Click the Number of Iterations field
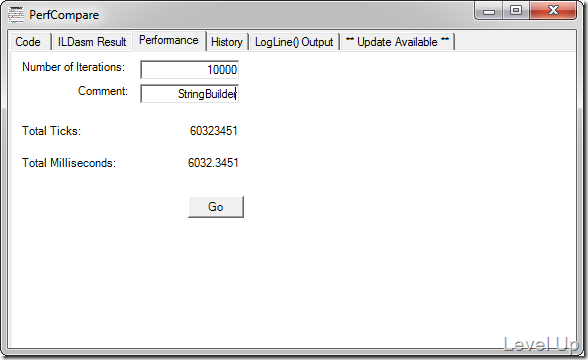Viewport: 588px width, 360px height. 189,70
